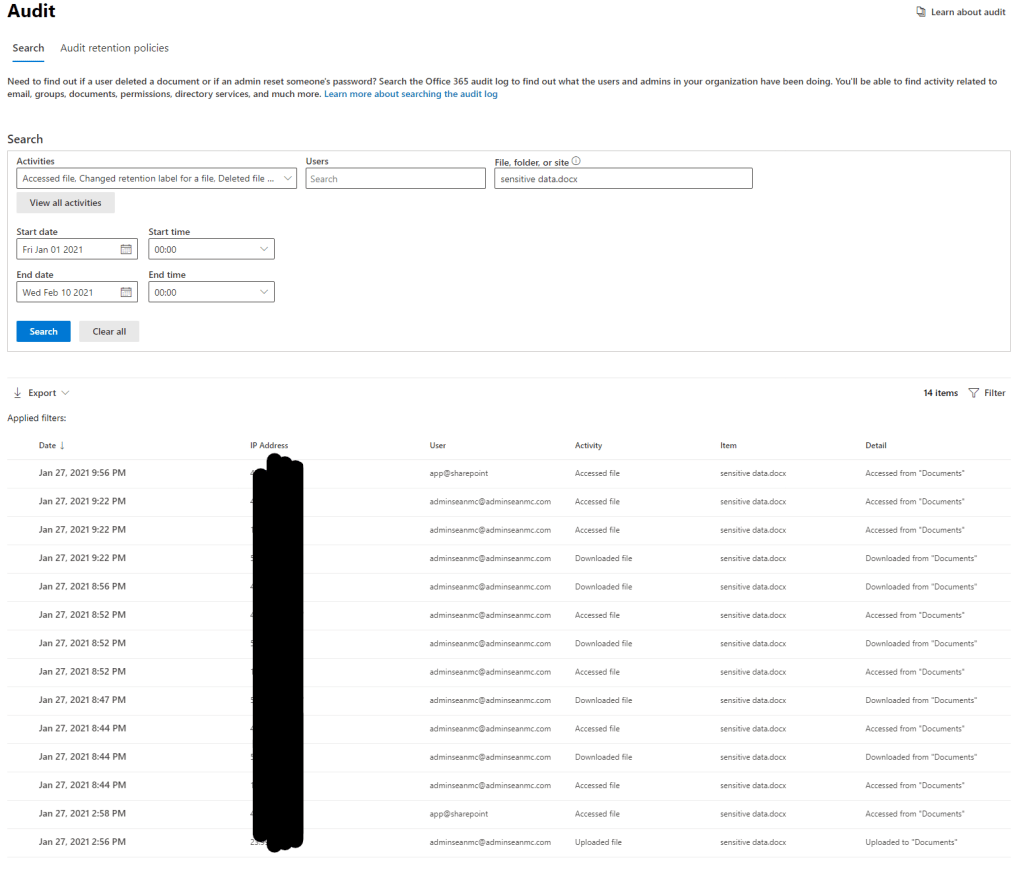Open the End time dropdown

tap(264, 292)
